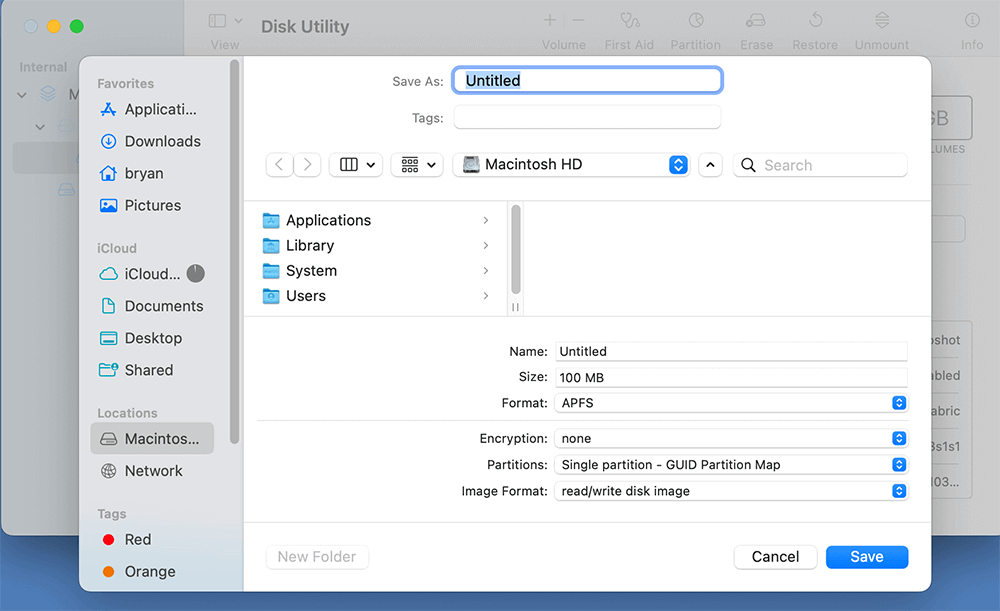Save the new disk image
1000x611 pixels.
pyautogui.click(x=865, y=556)
